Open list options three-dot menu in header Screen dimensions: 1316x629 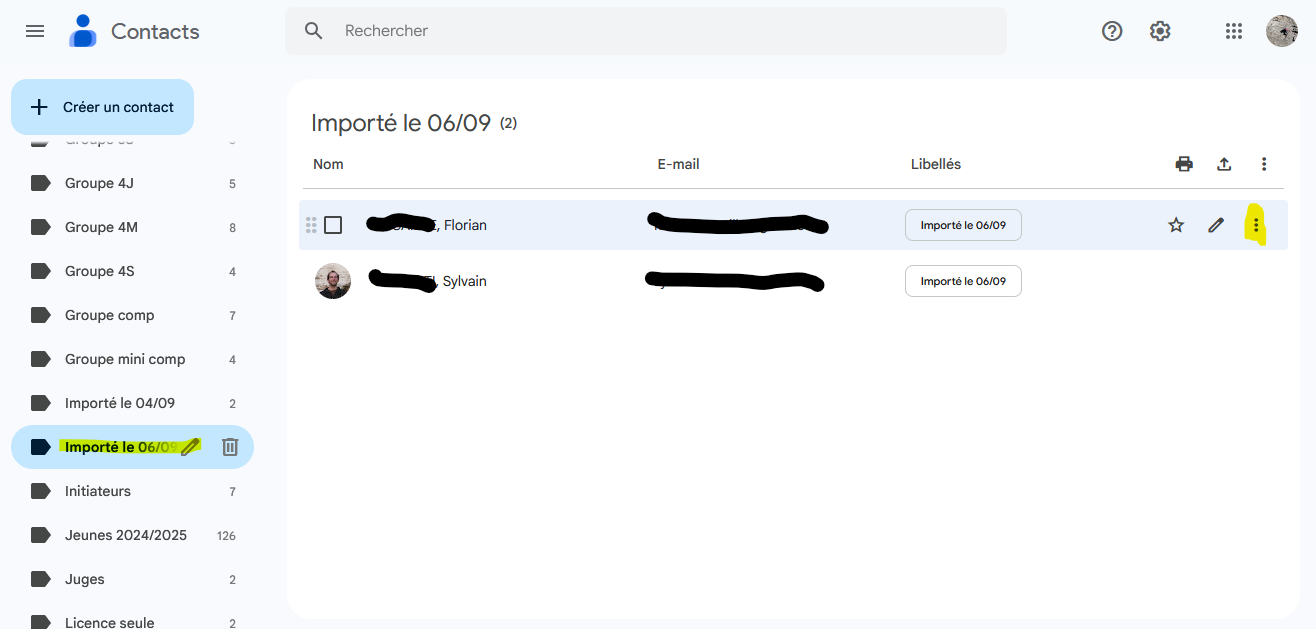coord(1264,164)
